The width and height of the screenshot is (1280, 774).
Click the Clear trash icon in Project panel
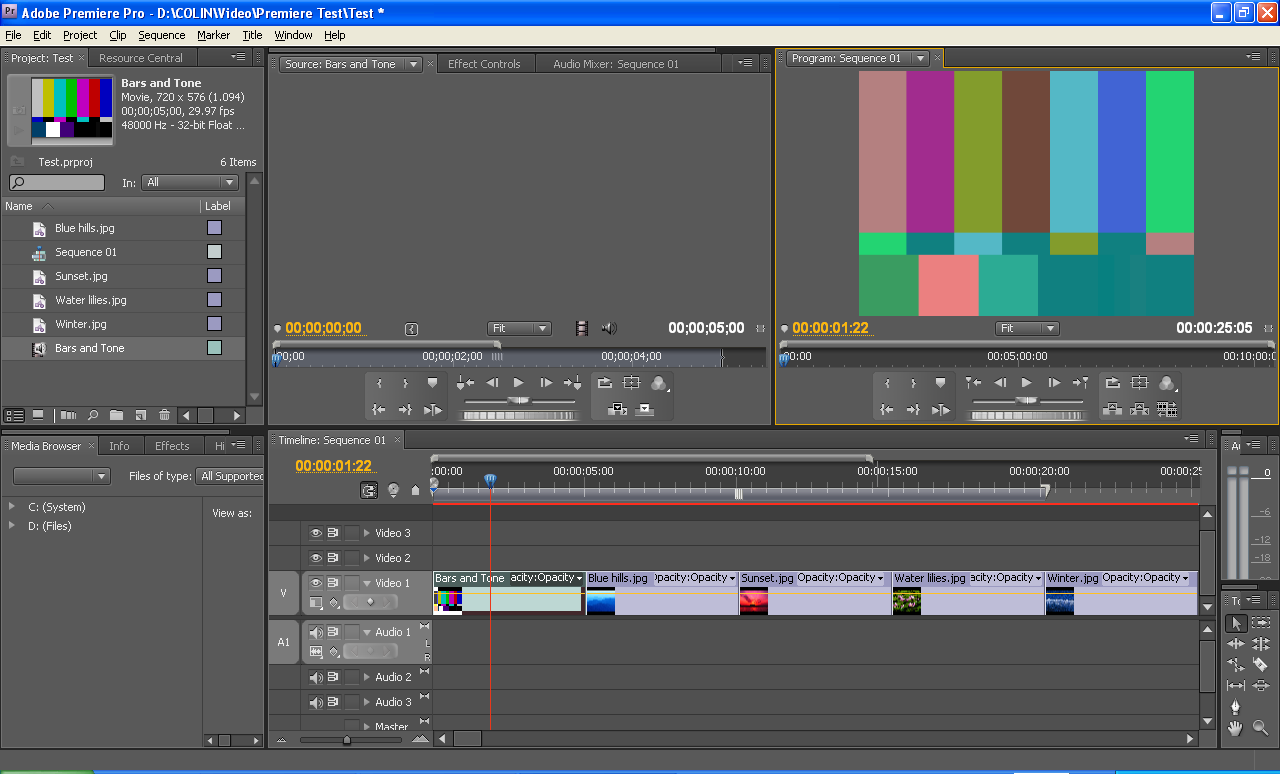coord(164,415)
